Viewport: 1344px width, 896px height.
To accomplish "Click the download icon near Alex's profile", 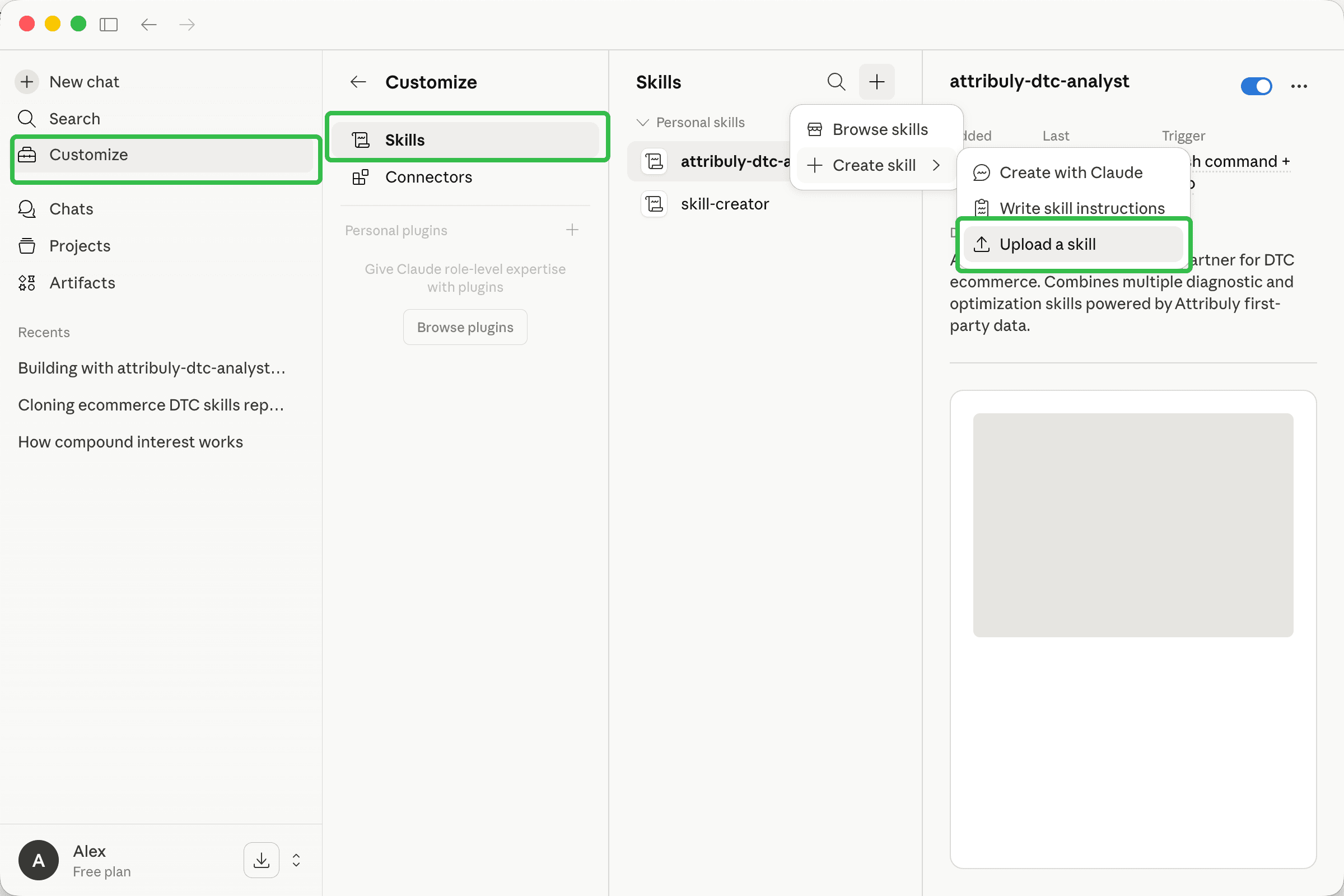I will pos(261,860).
